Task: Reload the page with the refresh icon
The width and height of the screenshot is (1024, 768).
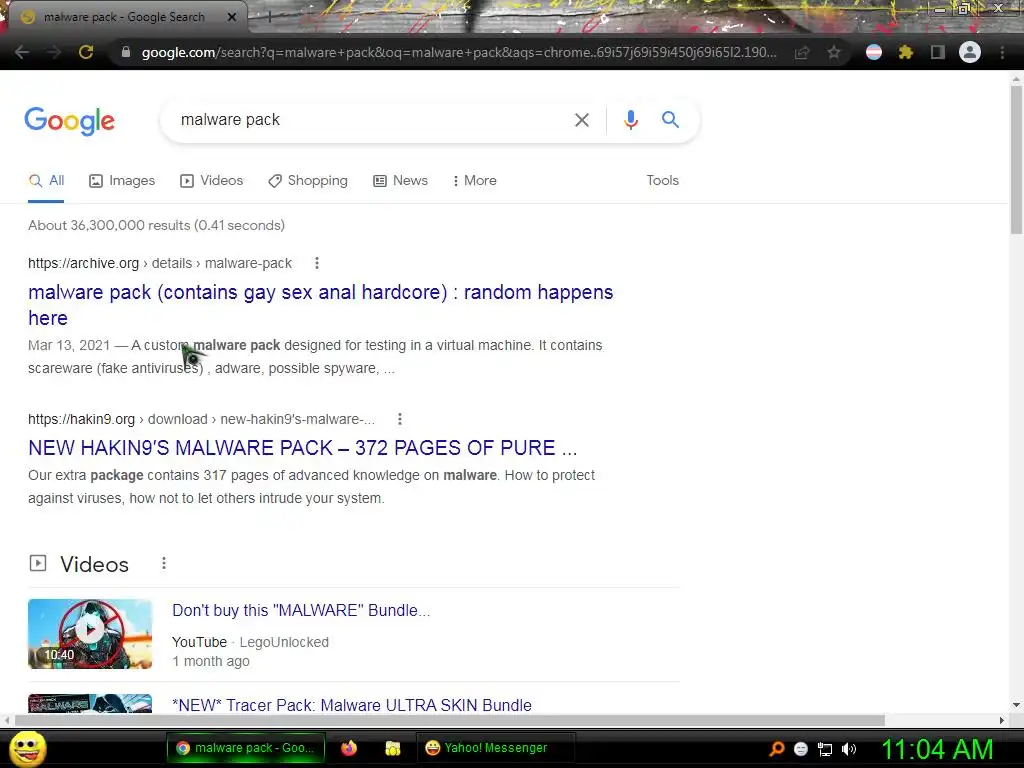Action: coord(86,52)
